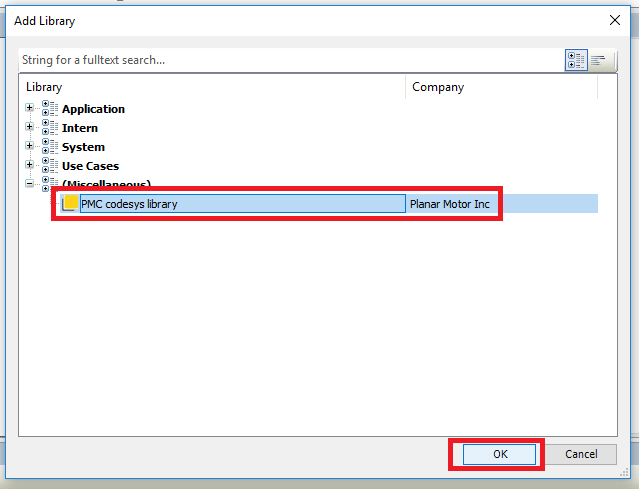639x489 pixels.
Task: Select the PMC codesys library entry
Action: 240,204
